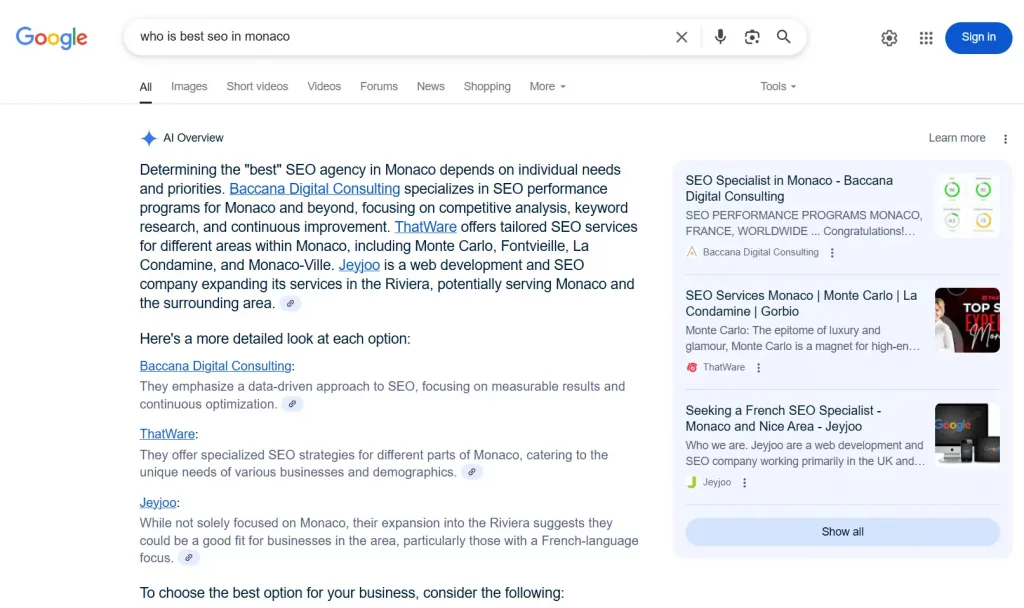Open the Baccana Digital Consulting heading link
The image size is (1024, 608).
(x=216, y=366)
